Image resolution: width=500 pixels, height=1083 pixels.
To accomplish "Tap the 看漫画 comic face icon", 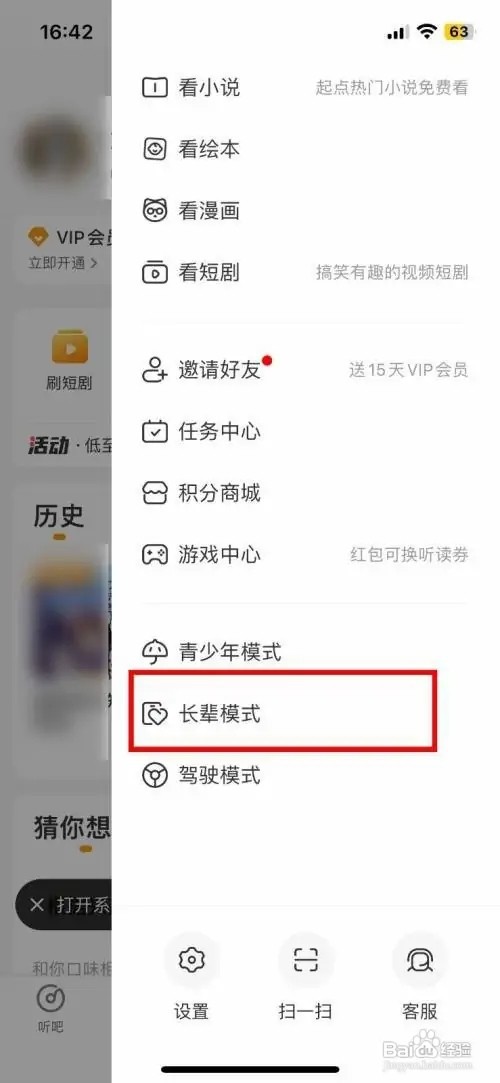I will [155, 210].
